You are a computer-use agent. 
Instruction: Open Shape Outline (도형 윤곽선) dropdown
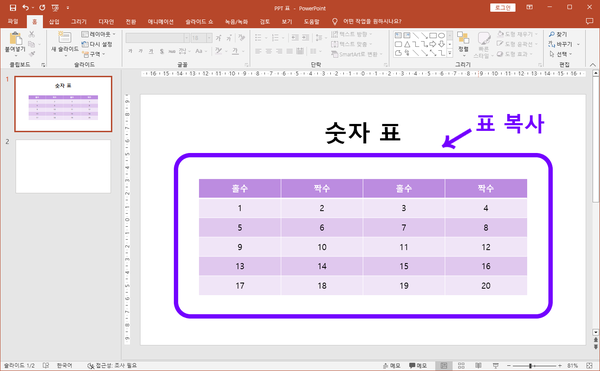point(517,44)
